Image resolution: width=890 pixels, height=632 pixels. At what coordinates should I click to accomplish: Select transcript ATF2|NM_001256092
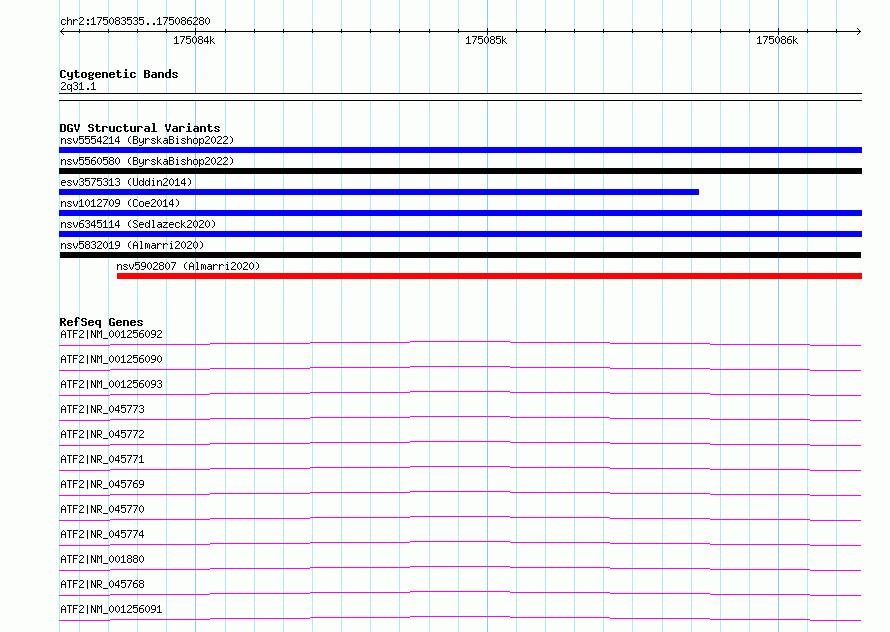coord(111,334)
